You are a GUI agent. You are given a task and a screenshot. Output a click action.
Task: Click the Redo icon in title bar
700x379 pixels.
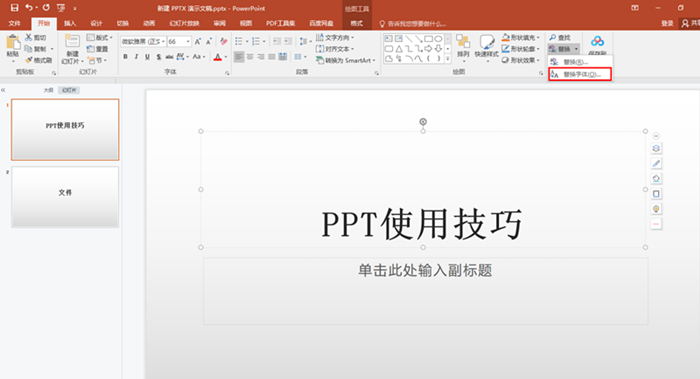46,8
